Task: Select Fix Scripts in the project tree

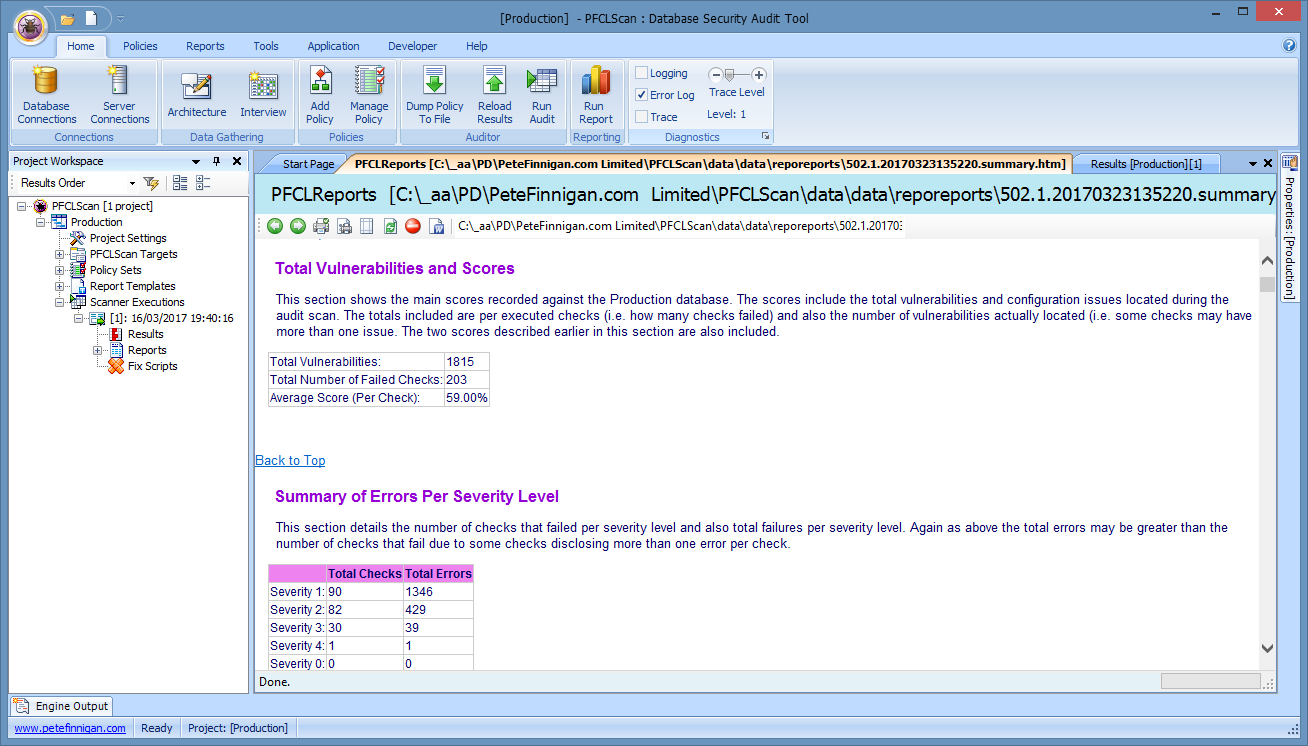Action: pos(152,366)
